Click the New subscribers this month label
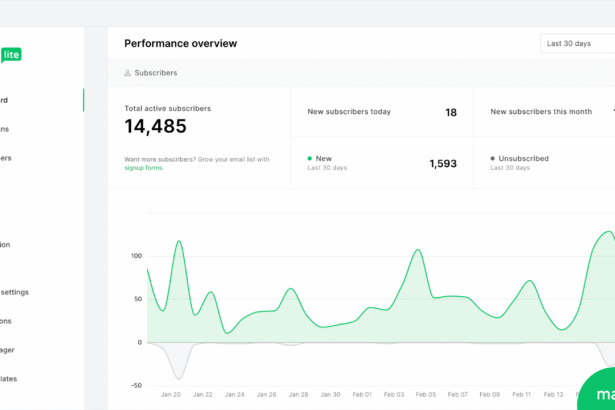This screenshot has height=410, width=615. tap(541, 112)
